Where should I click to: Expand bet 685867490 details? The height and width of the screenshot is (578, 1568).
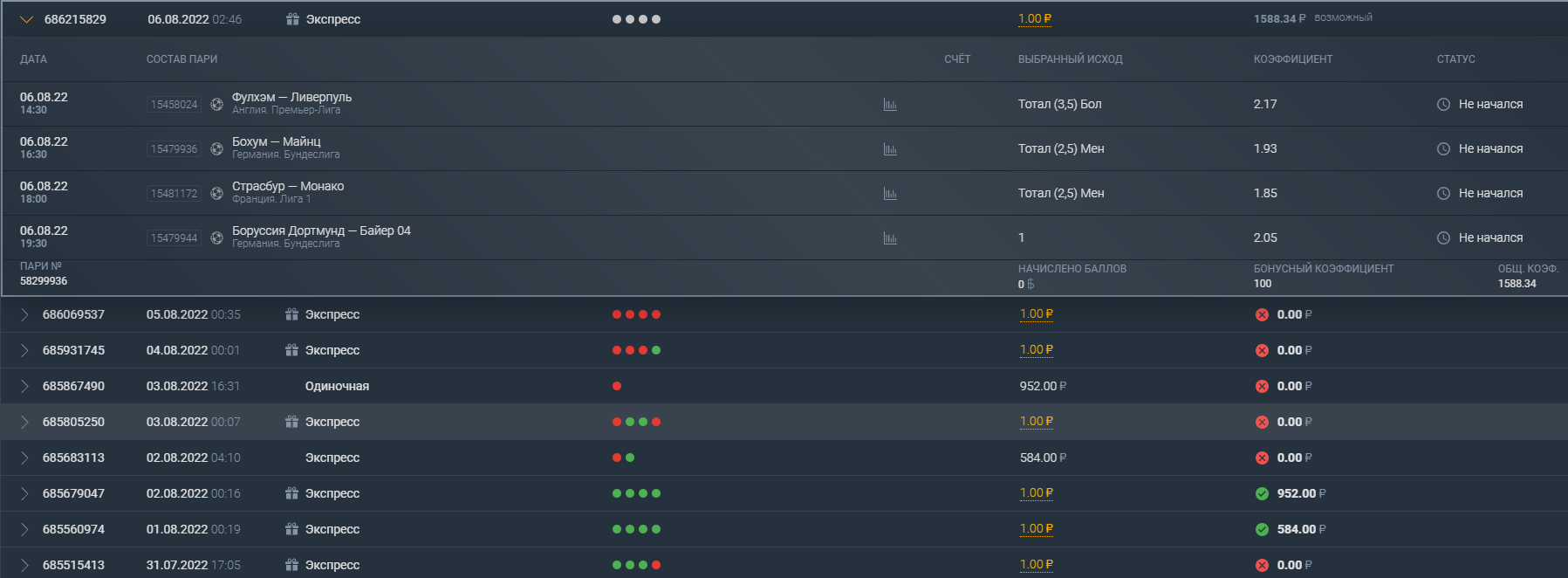tap(24, 386)
